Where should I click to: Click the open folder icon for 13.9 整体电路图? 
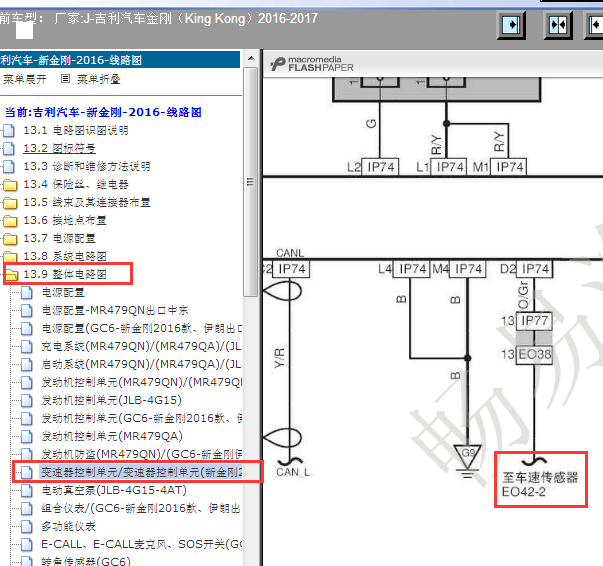(x=11, y=275)
